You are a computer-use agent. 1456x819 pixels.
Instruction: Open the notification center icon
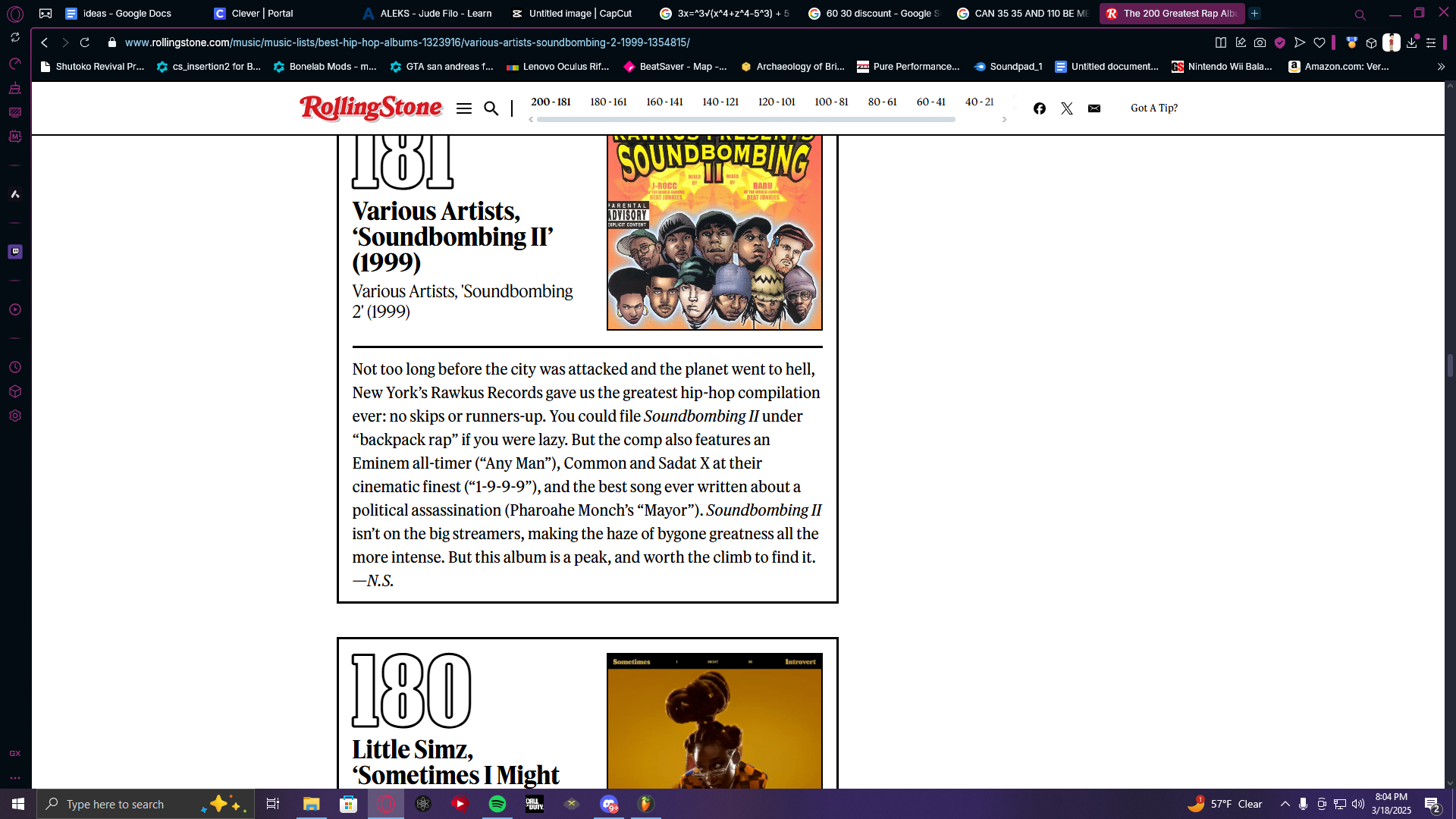(1432, 804)
